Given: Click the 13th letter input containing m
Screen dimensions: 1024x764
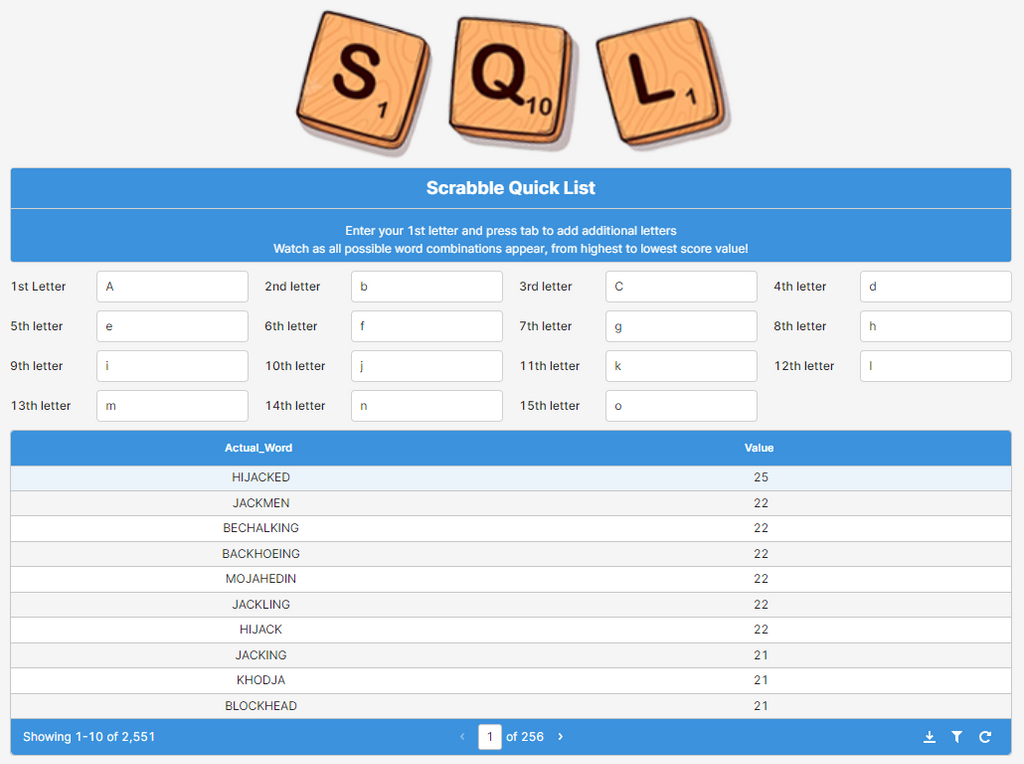Looking at the screenshot, I should coord(172,406).
